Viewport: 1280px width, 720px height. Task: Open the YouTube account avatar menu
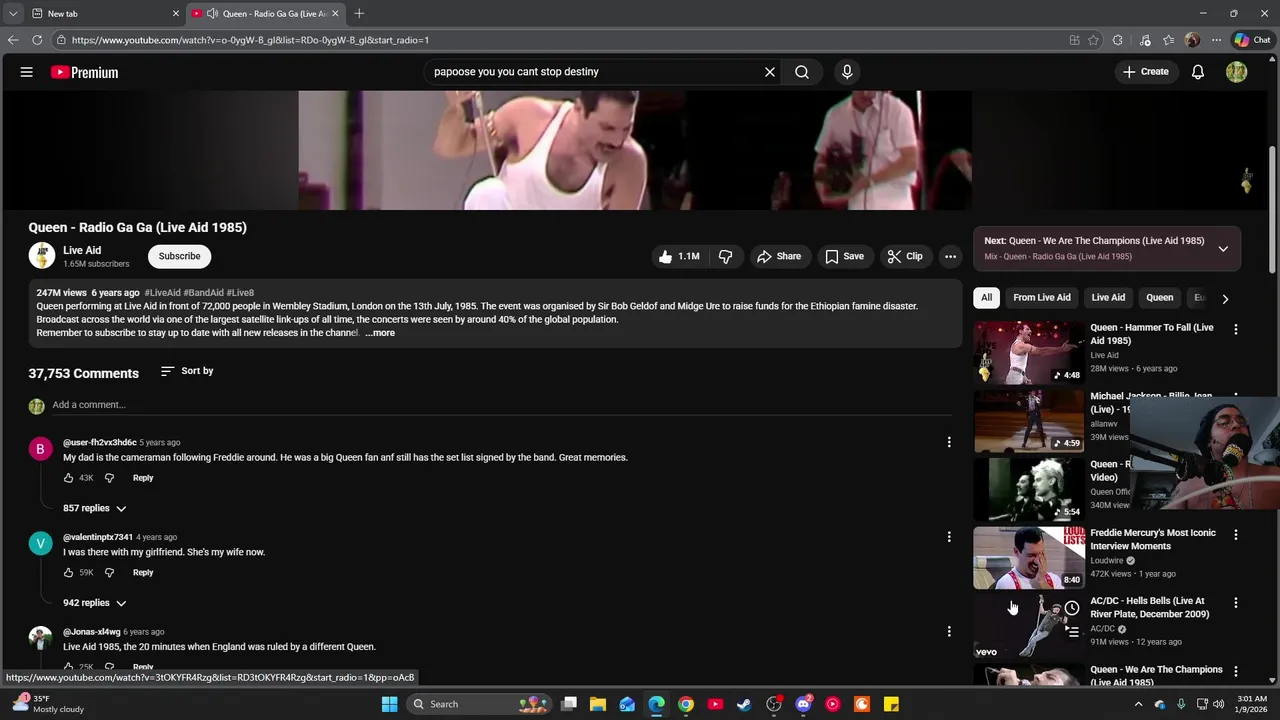1237,72
